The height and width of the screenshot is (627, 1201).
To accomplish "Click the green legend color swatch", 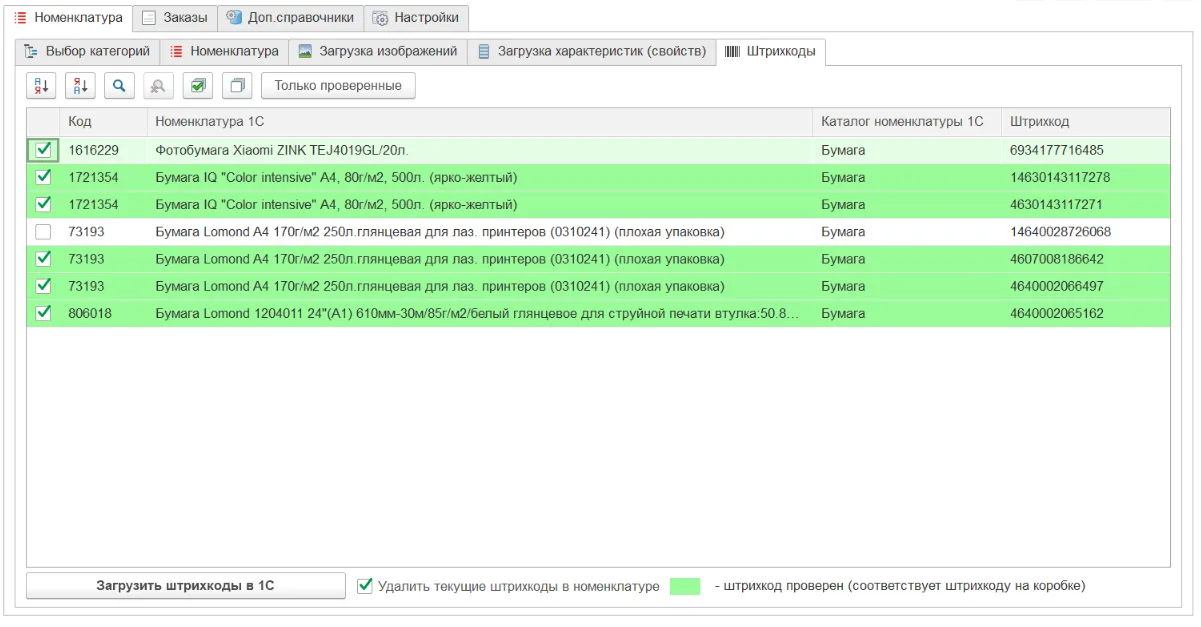I will click(685, 586).
